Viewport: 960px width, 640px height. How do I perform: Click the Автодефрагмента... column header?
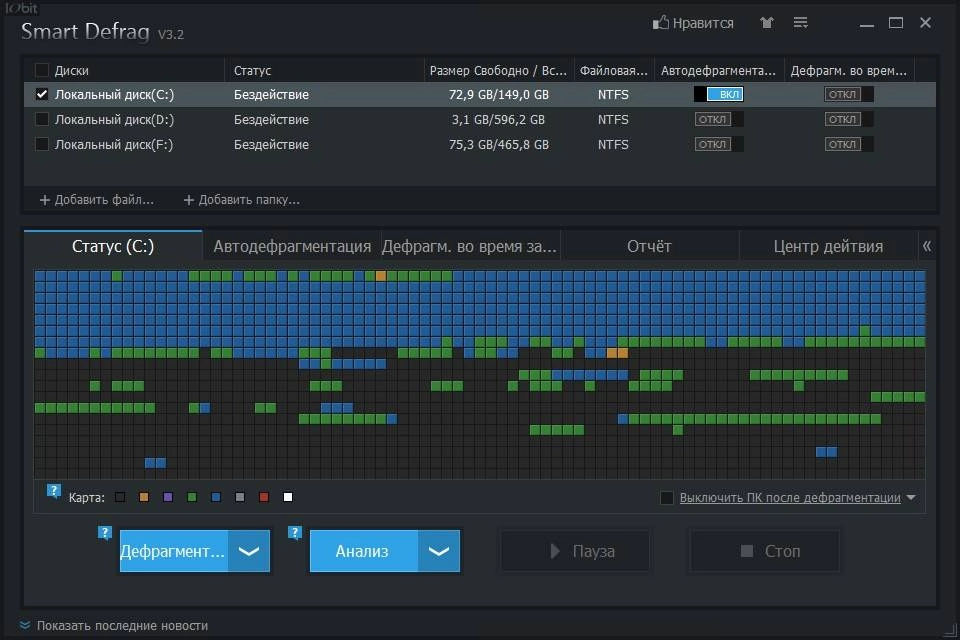[719, 70]
